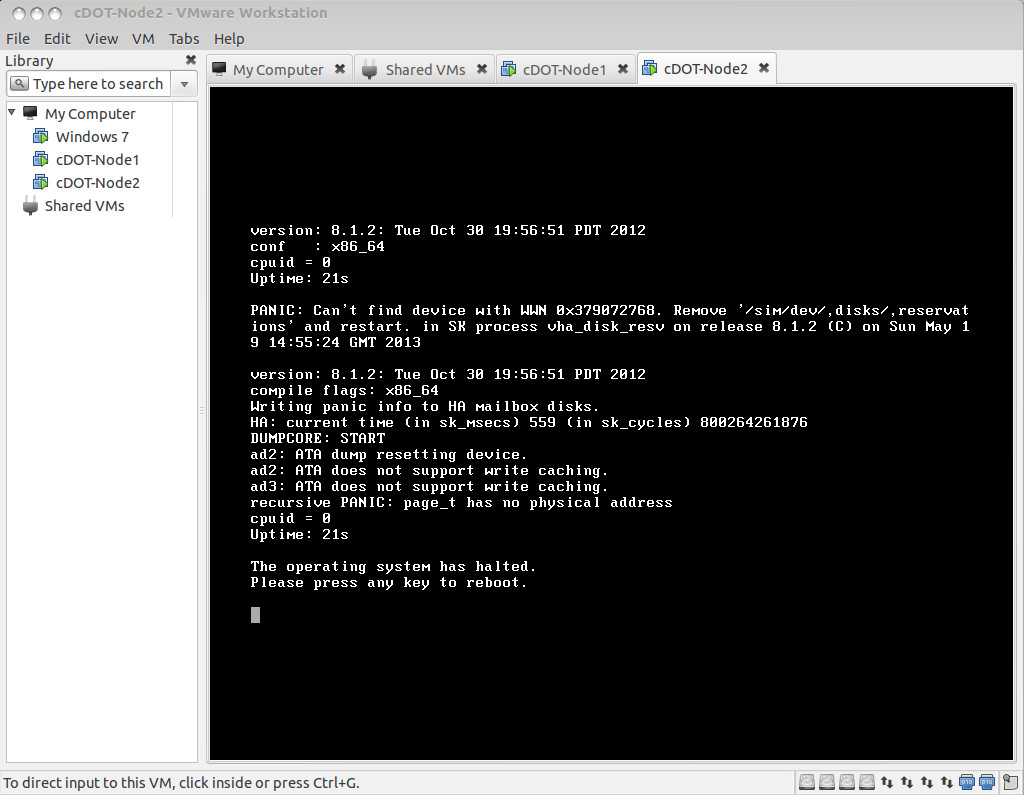The width and height of the screenshot is (1024, 795).
Task: Close the Shared VMs tab
Action: point(481,69)
